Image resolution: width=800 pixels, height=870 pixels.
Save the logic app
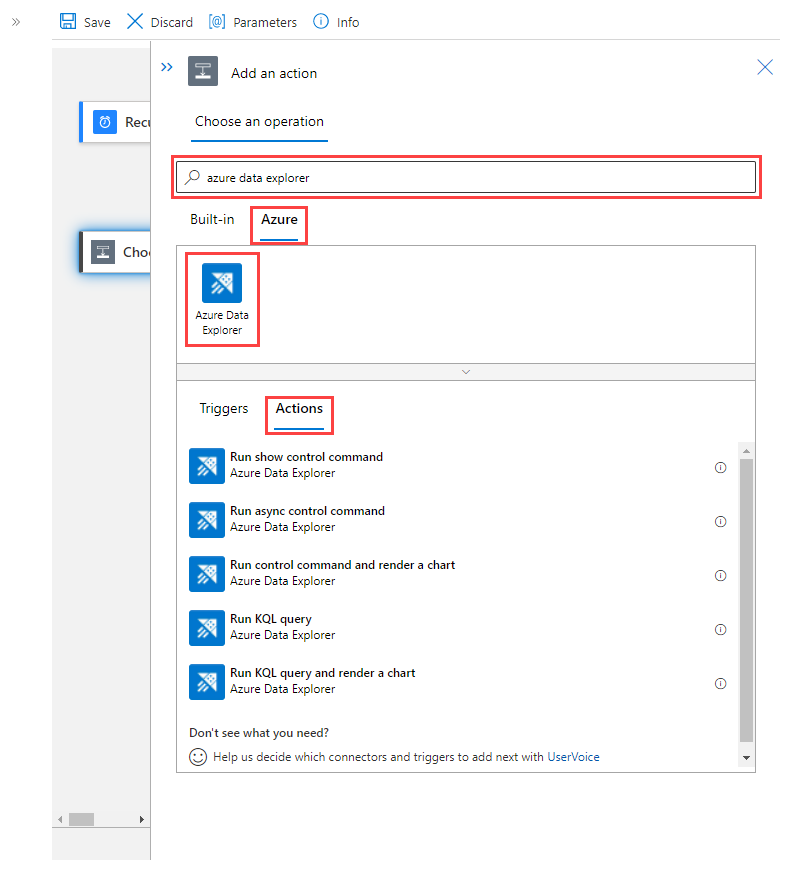(84, 21)
